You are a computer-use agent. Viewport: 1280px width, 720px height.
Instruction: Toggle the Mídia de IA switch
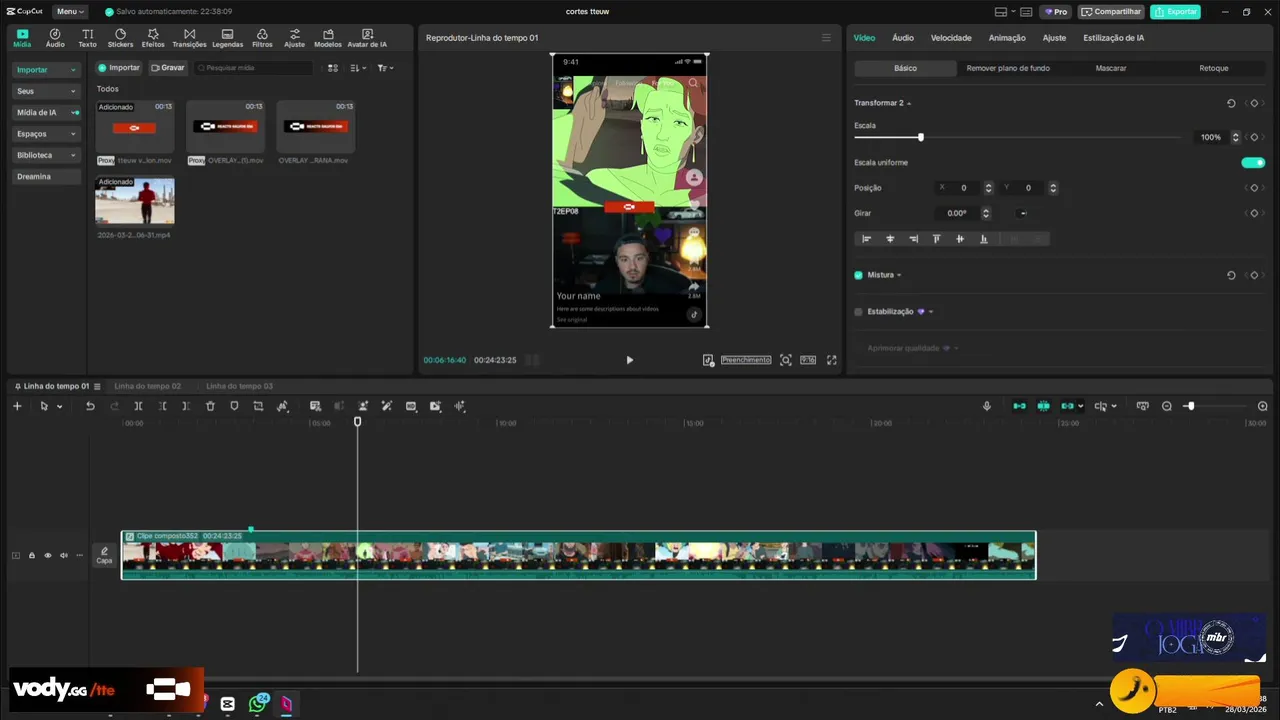tap(75, 113)
